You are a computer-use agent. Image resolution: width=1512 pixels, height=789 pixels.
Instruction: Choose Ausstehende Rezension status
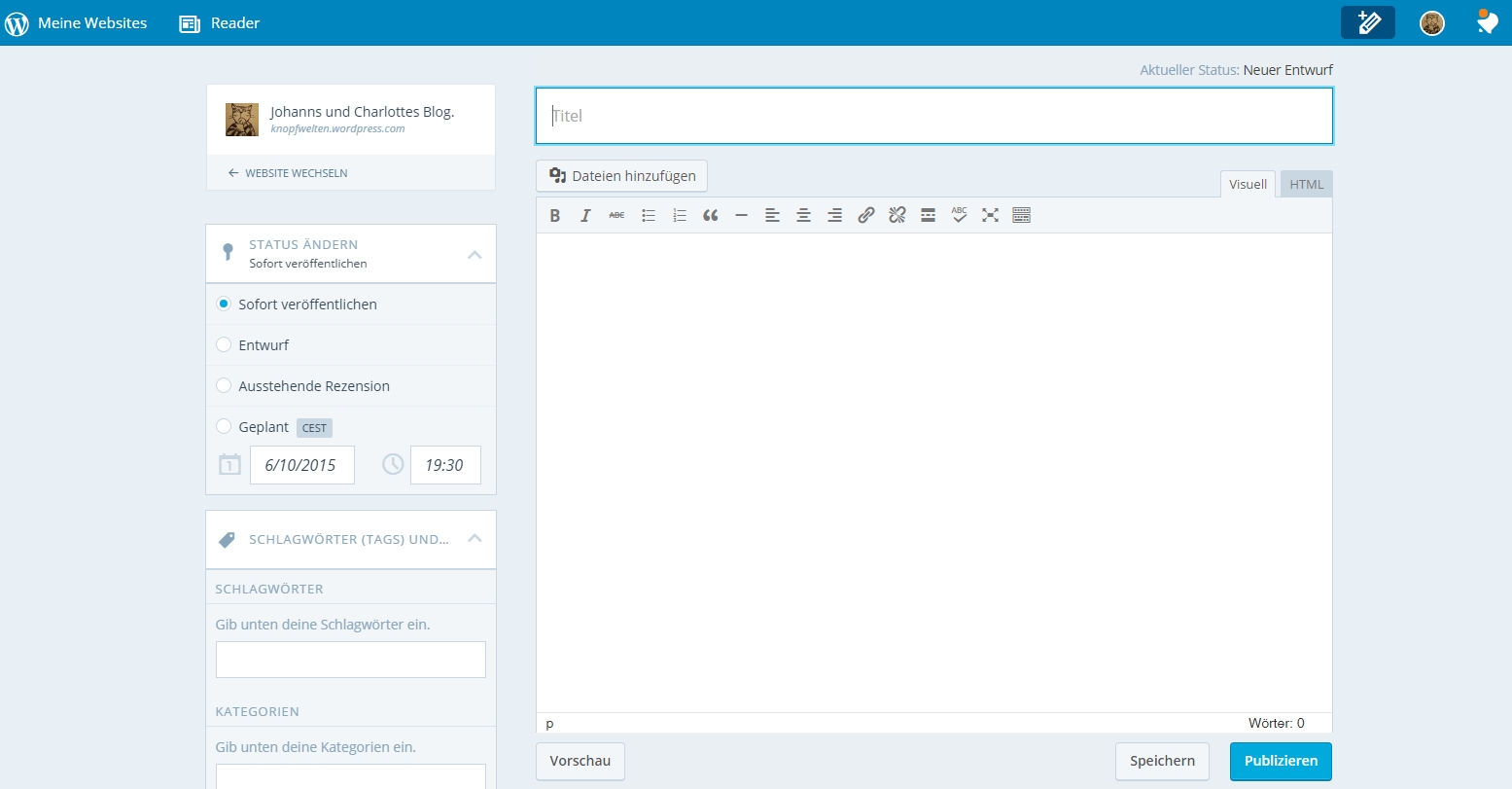pos(224,386)
